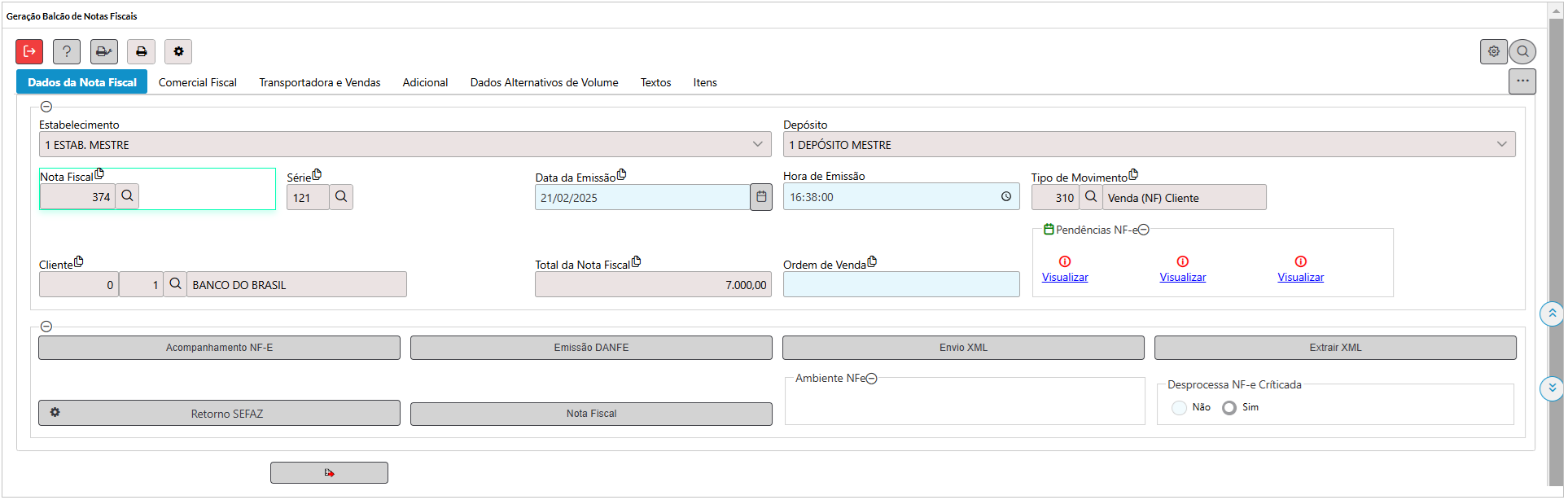Open the Transportadora e Vendas tab
Screen dimensions: 1568x500
pyautogui.click(x=320, y=82)
